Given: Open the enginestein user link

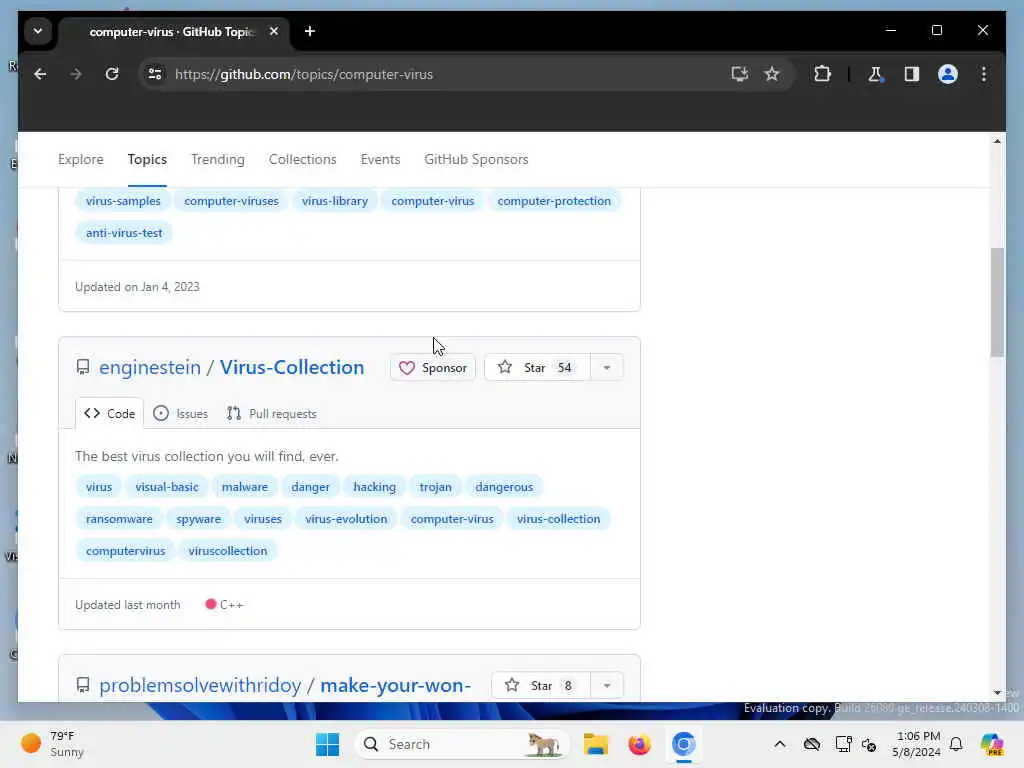Looking at the screenshot, I should [x=150, y=368].
